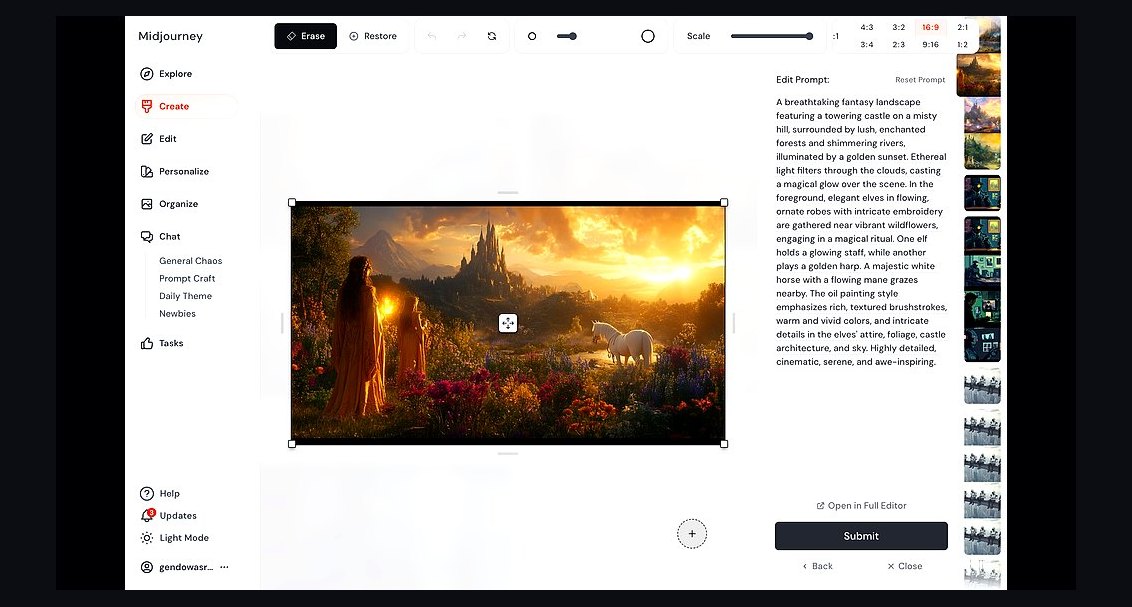Click the Back button

coord(817,567)
